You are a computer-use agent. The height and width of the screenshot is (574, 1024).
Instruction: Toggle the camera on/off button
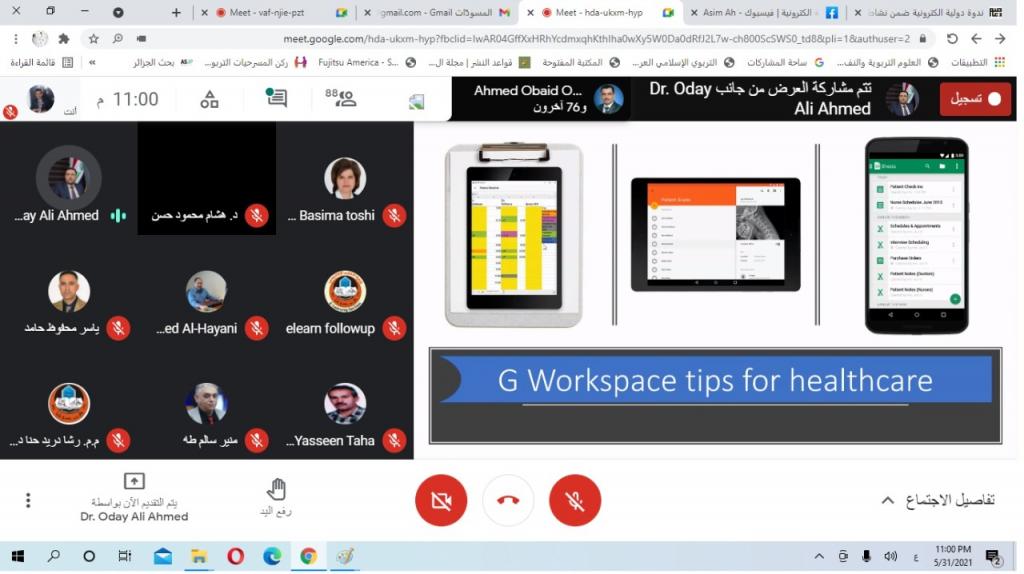tap(441, 500)
